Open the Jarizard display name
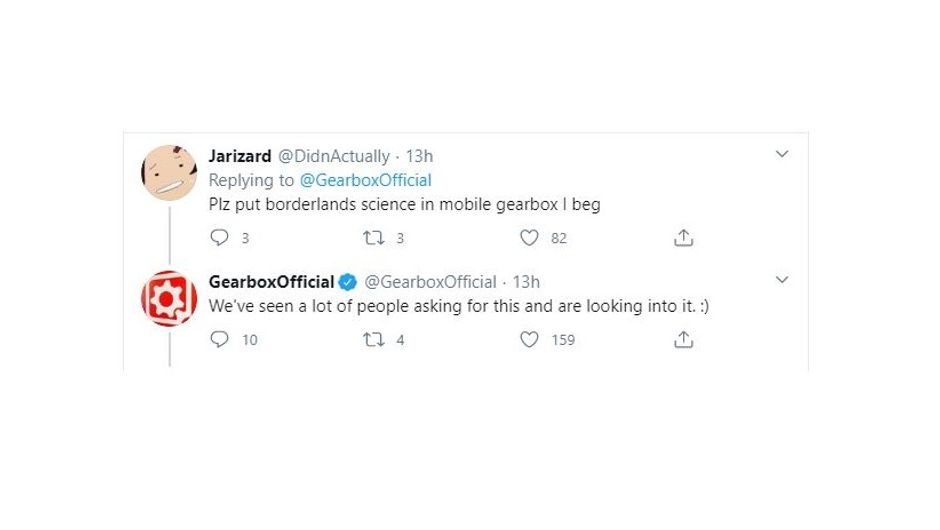The width and height of the screenshot is (940, 530). click(239, 156)
